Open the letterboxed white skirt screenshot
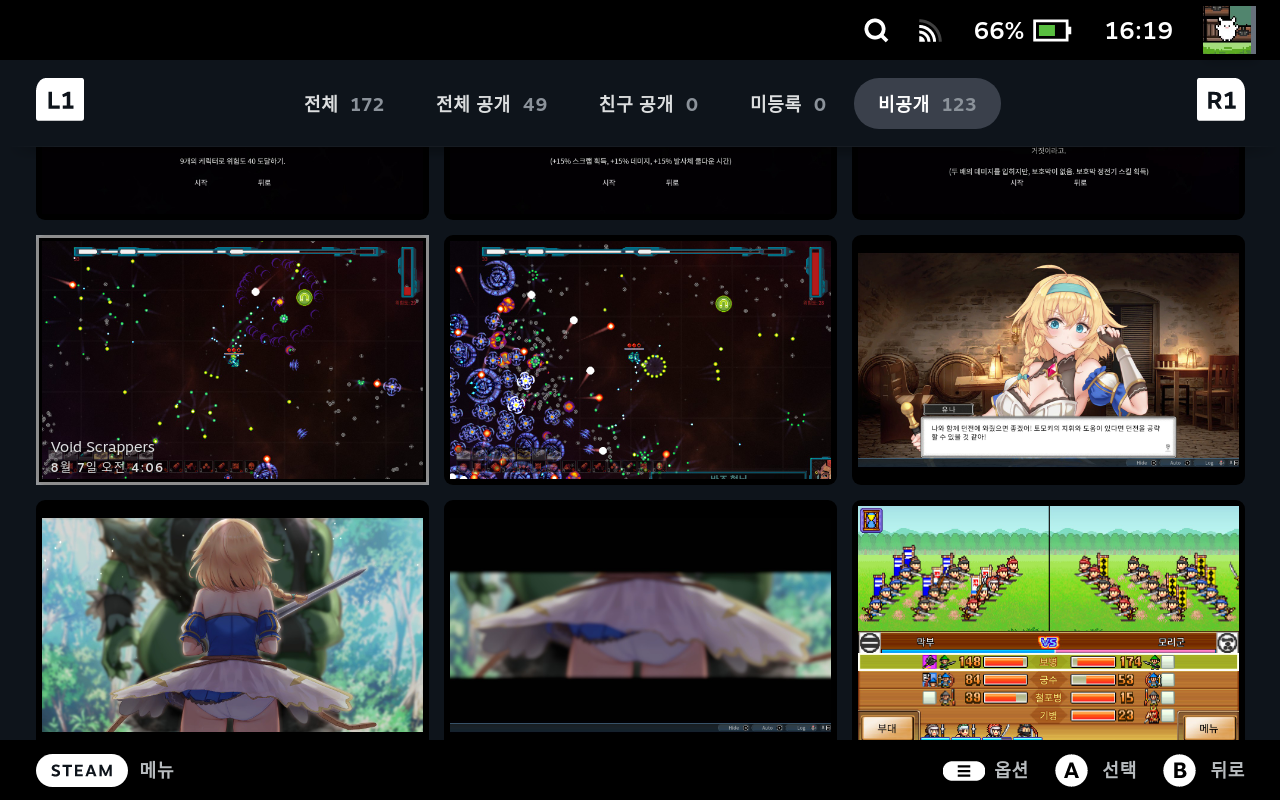Viewport: 1280px width, 800px height. [640, 620]
